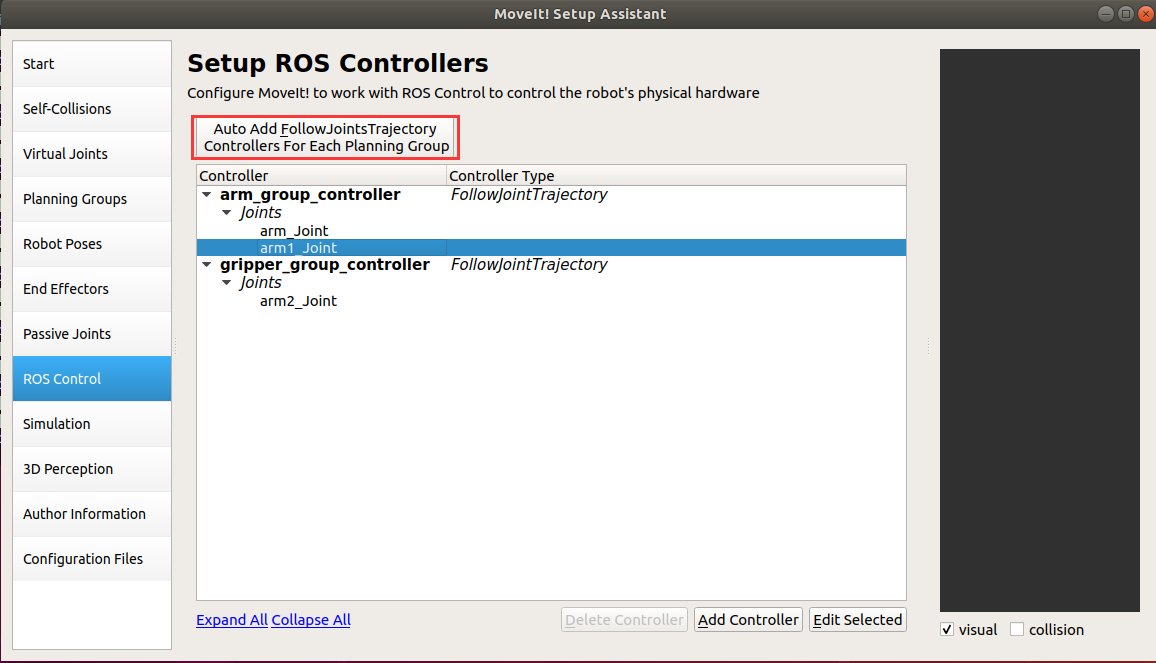Go to End Effectors step
1156x663 pixels.
click(92, 289)
